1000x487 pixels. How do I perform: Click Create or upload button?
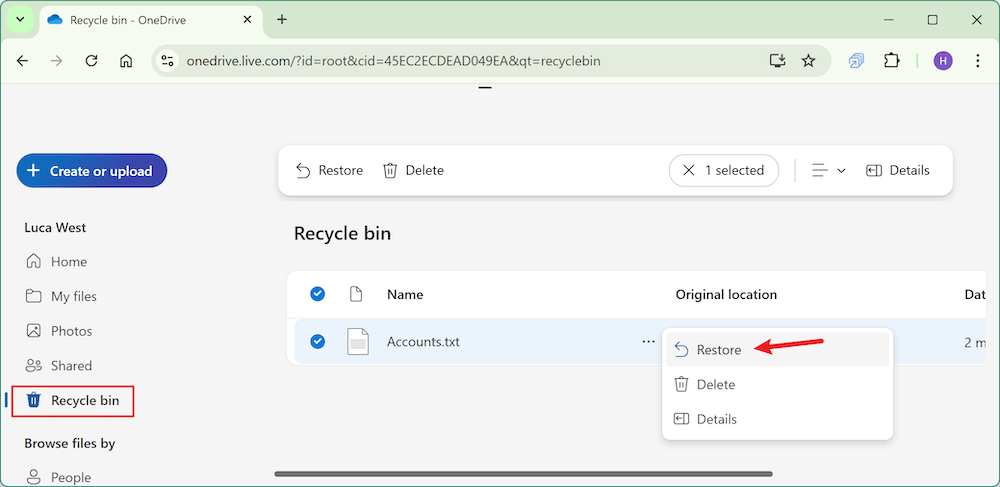(92, 171)
